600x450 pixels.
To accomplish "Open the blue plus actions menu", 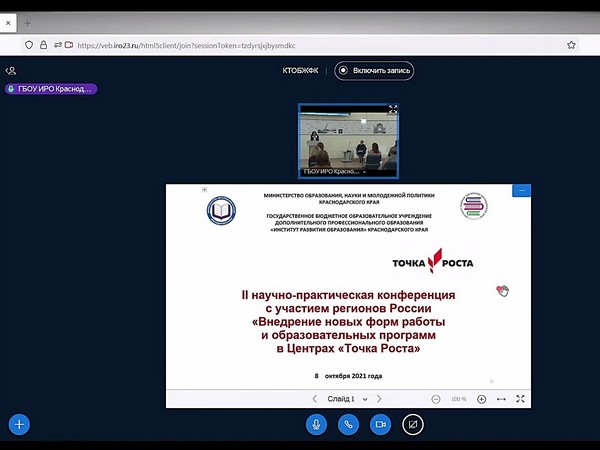I will [19, 424].
